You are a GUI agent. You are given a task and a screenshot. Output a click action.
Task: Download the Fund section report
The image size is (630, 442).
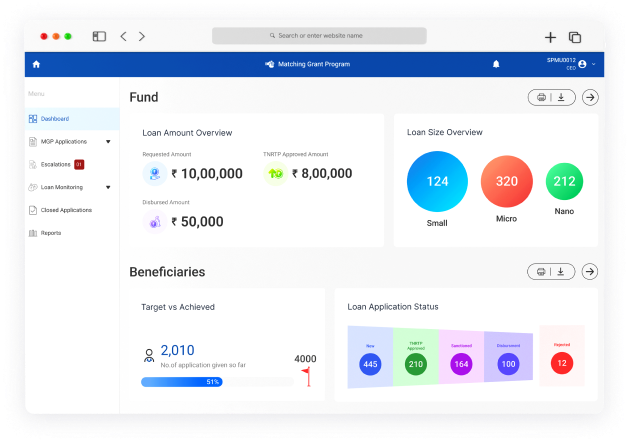(x=561, y=97)
